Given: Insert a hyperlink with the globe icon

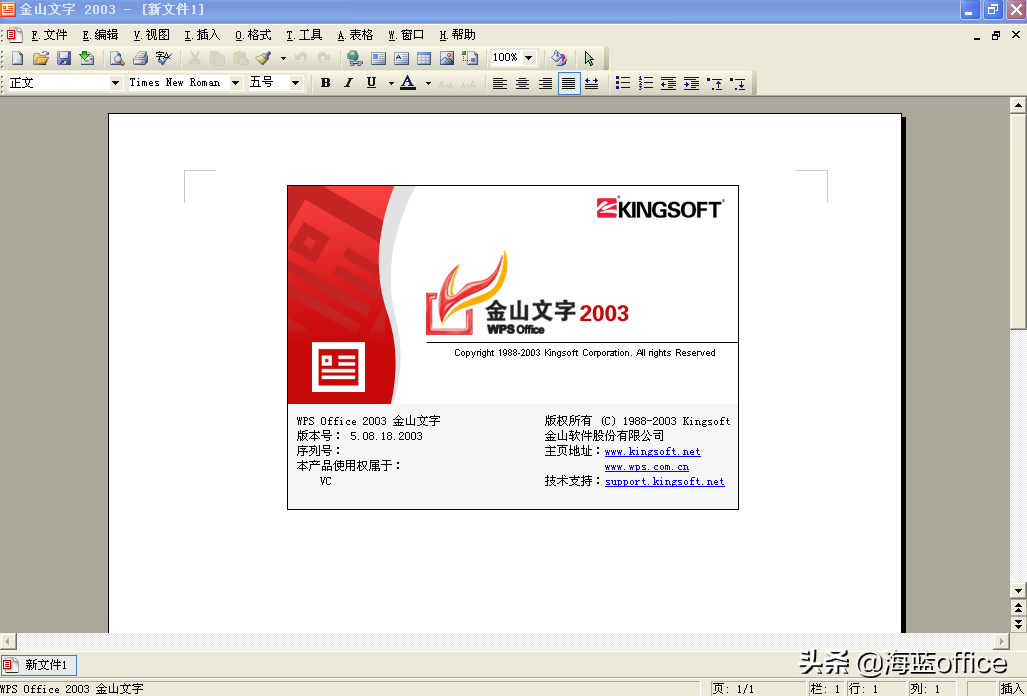Looking at the screenshot, I should coord(355,58).
